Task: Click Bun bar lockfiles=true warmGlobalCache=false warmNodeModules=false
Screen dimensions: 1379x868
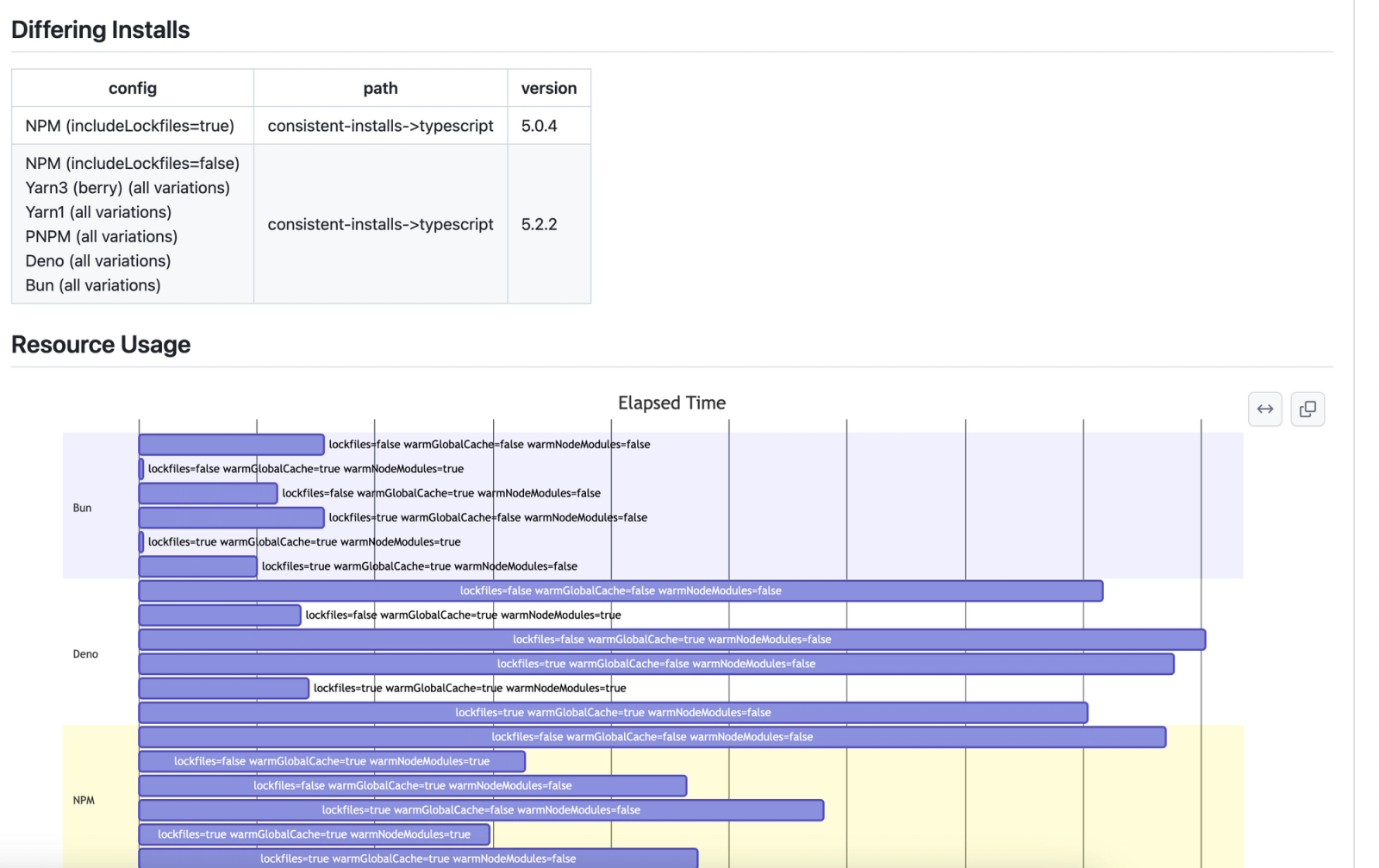Action: pyautogui.click(x=231, y=517)
